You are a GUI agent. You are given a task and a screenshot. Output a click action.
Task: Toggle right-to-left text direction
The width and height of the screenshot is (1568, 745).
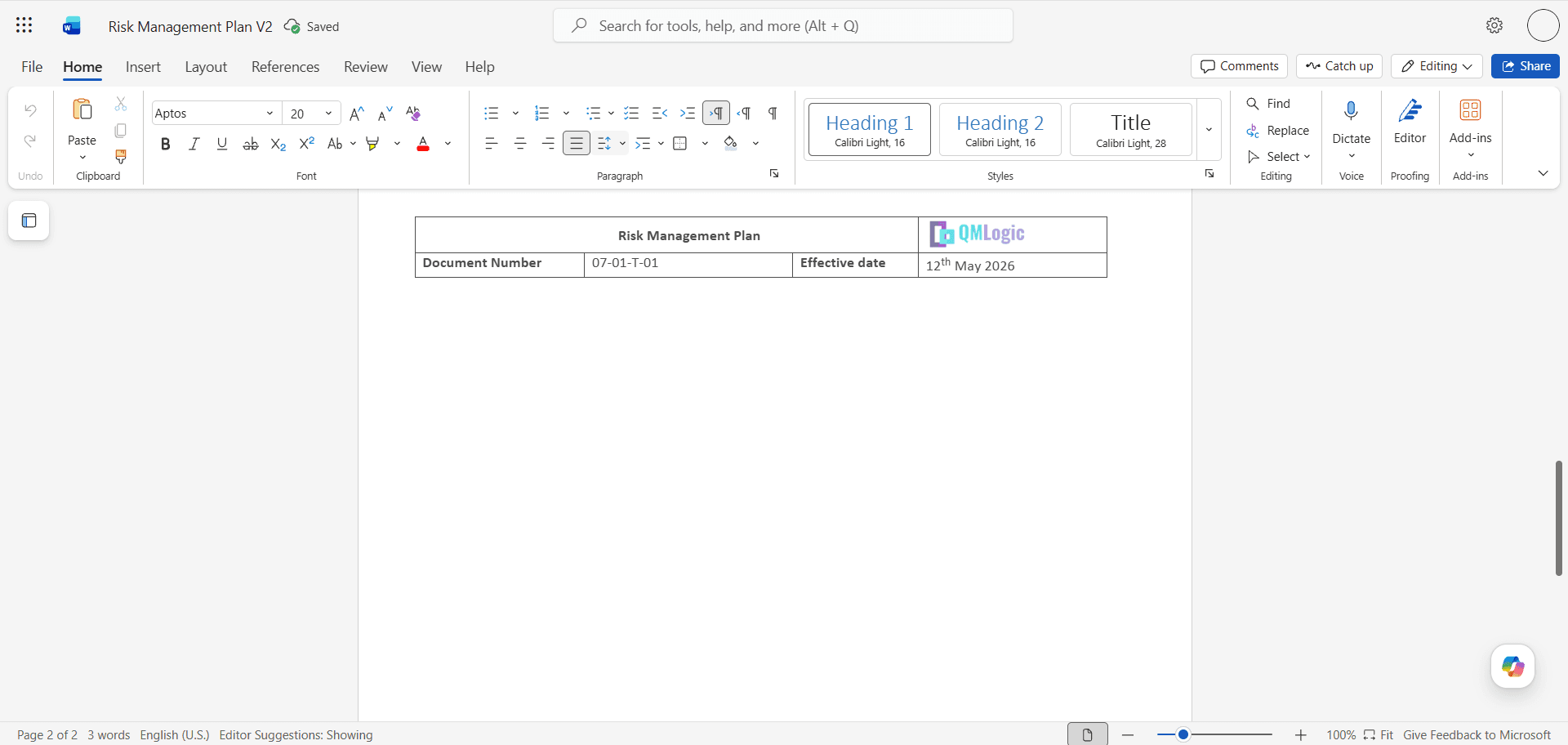[x=744, y=114]
